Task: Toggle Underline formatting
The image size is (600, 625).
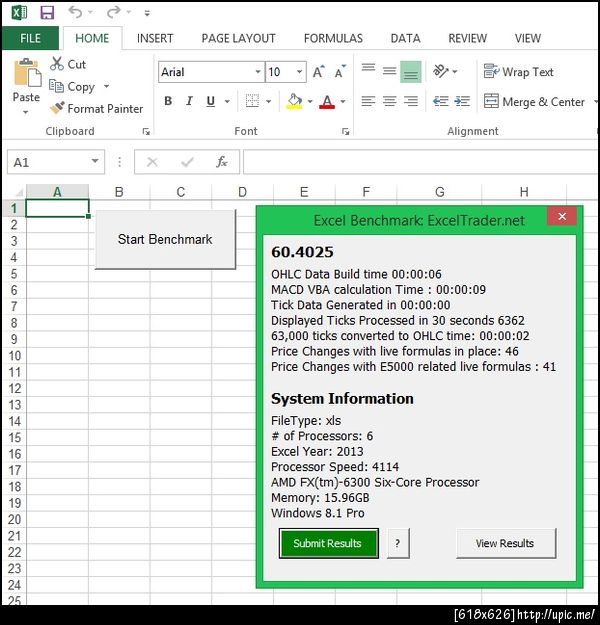Action: pyautogui.click(x=210, y=101)
